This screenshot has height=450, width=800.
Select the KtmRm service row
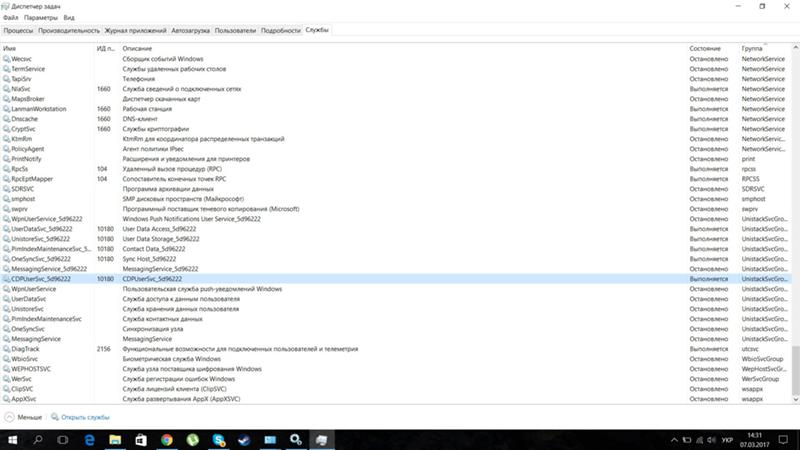coord(396,139)
